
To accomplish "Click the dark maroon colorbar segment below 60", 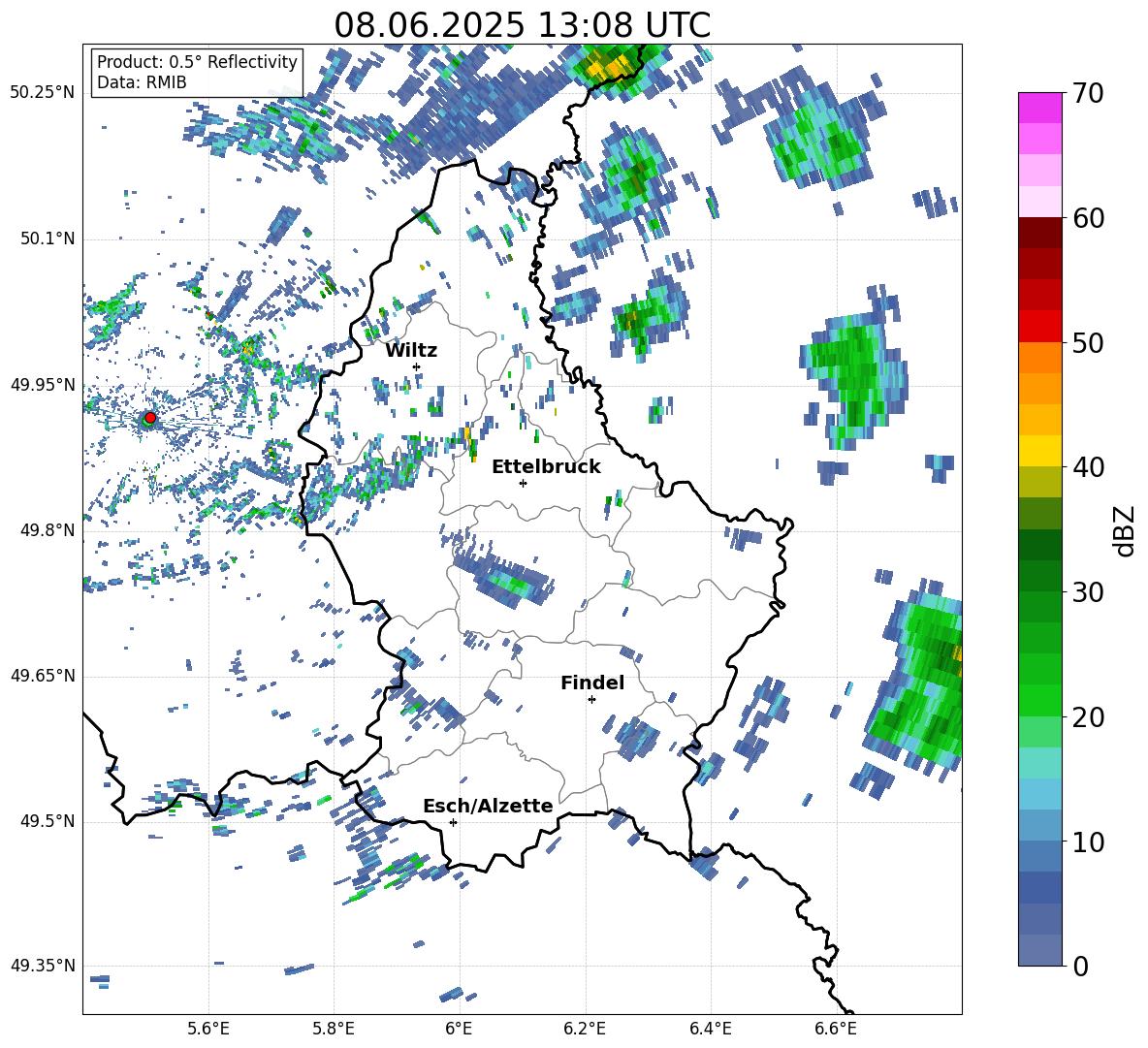I will pyautogui.click(x=1040, y=233).
